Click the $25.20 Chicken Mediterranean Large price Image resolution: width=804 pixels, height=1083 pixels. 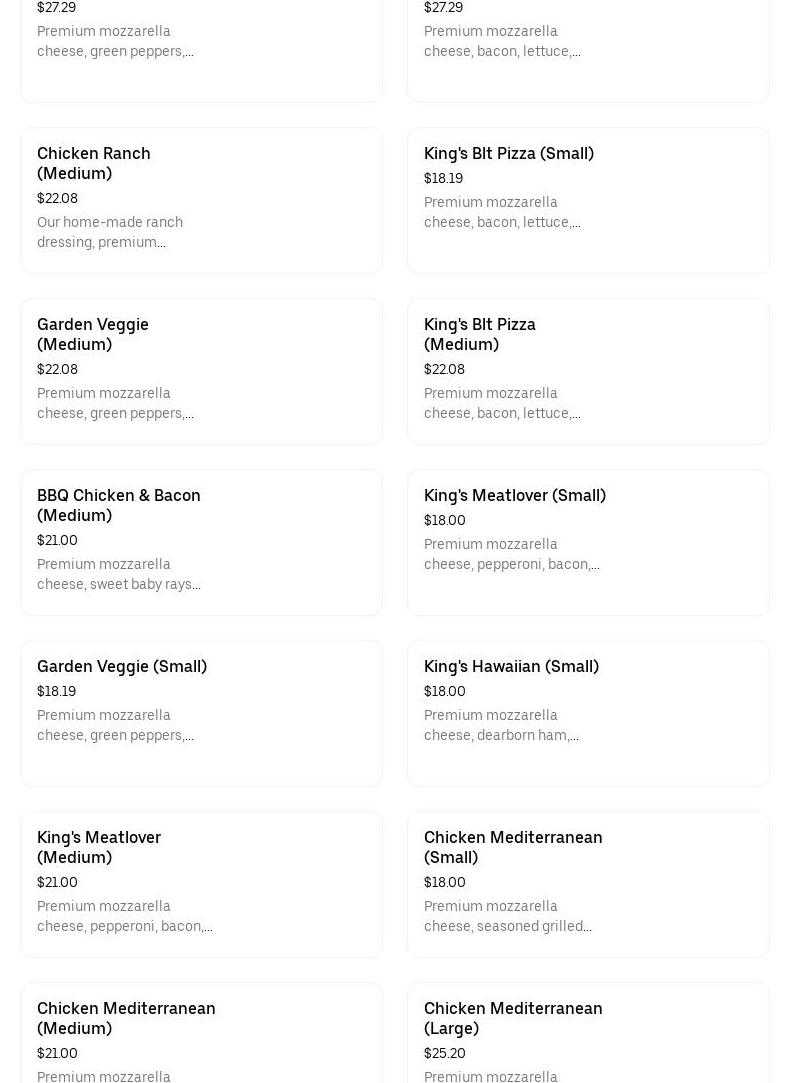click(445, 1053)
